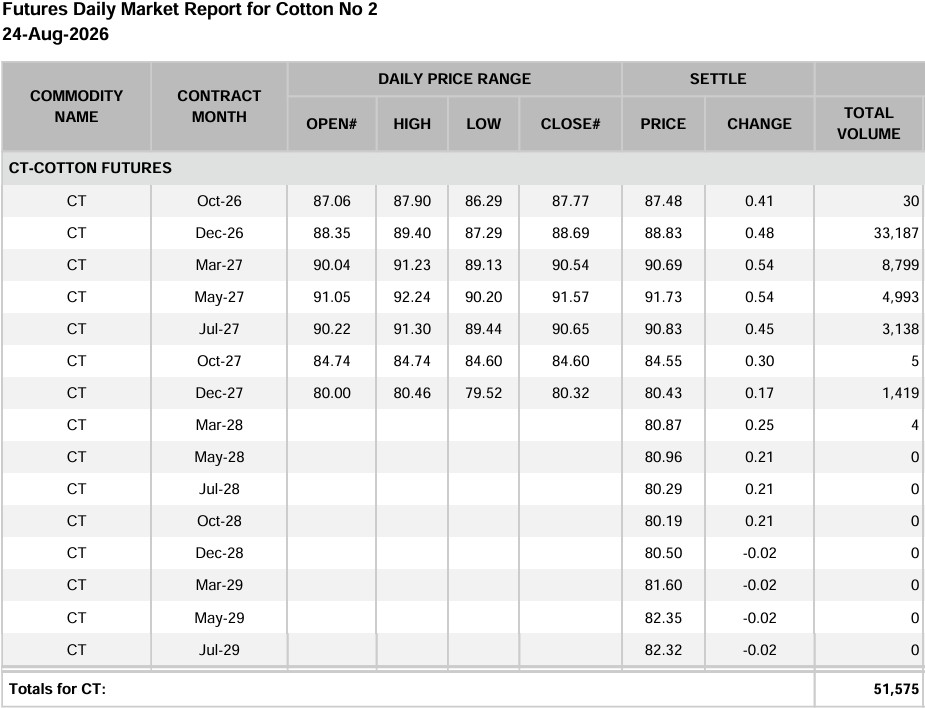925x708 pixels.
Task: Click the Jul-27 open value 90.22
Action: click(332, 329)
